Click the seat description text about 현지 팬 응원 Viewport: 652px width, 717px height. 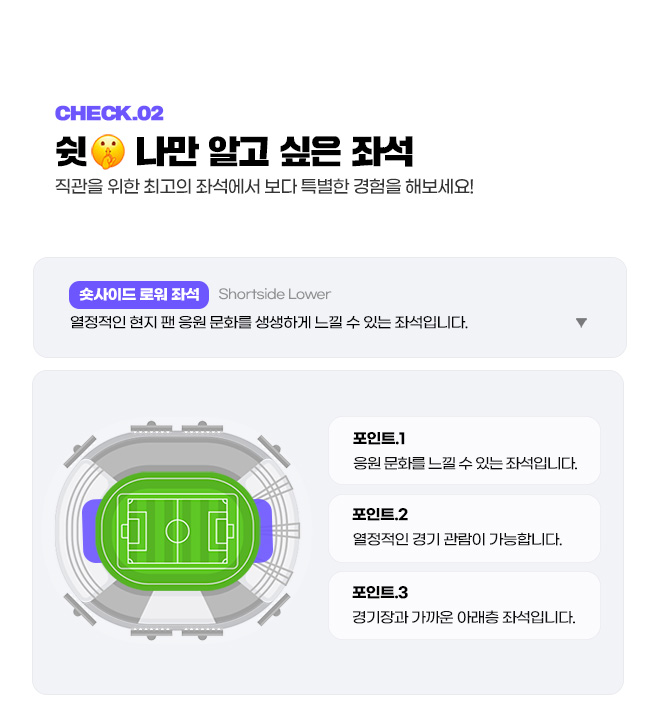click(x=269, y=322)
